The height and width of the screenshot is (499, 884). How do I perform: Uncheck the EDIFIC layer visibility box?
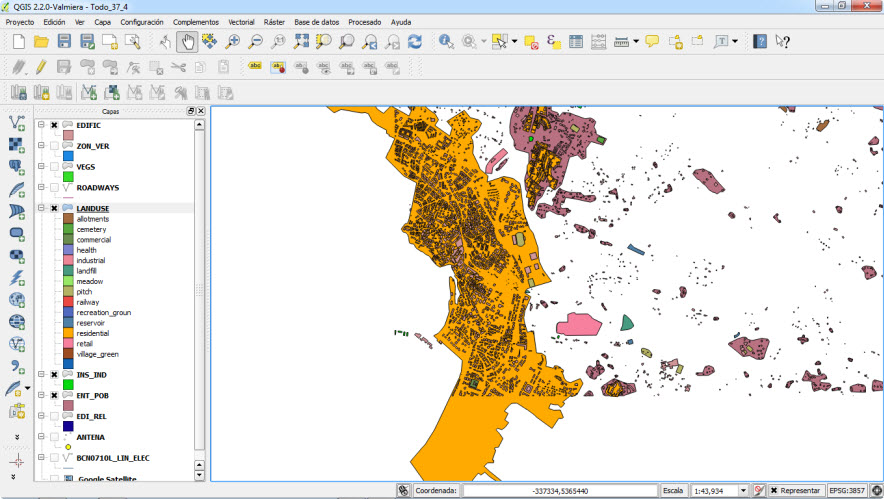(54, 125)
